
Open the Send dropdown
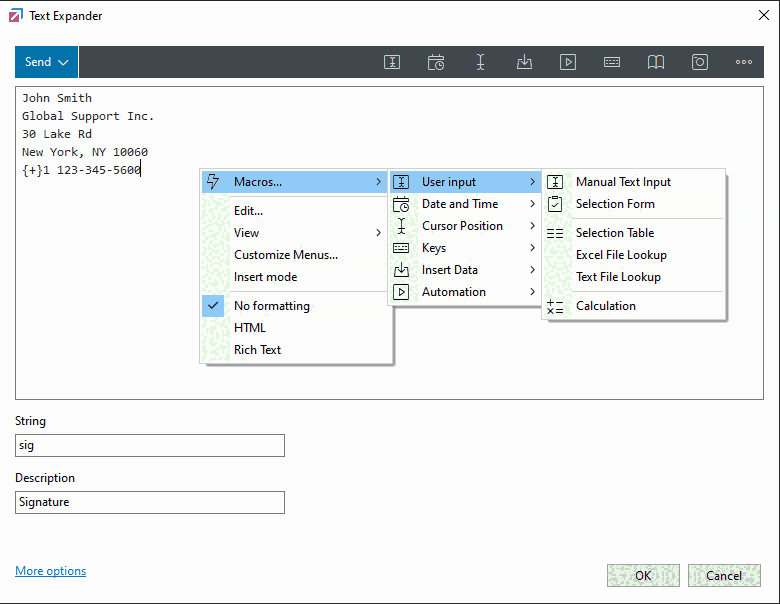(x=46, y=62)
